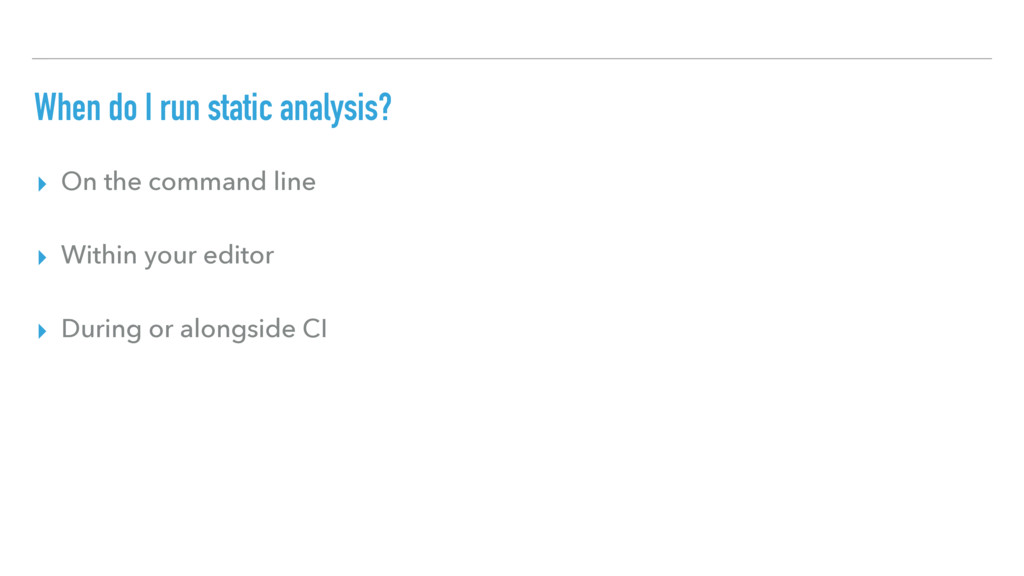Click the word 'line' in the first bullet

[295, 182]
